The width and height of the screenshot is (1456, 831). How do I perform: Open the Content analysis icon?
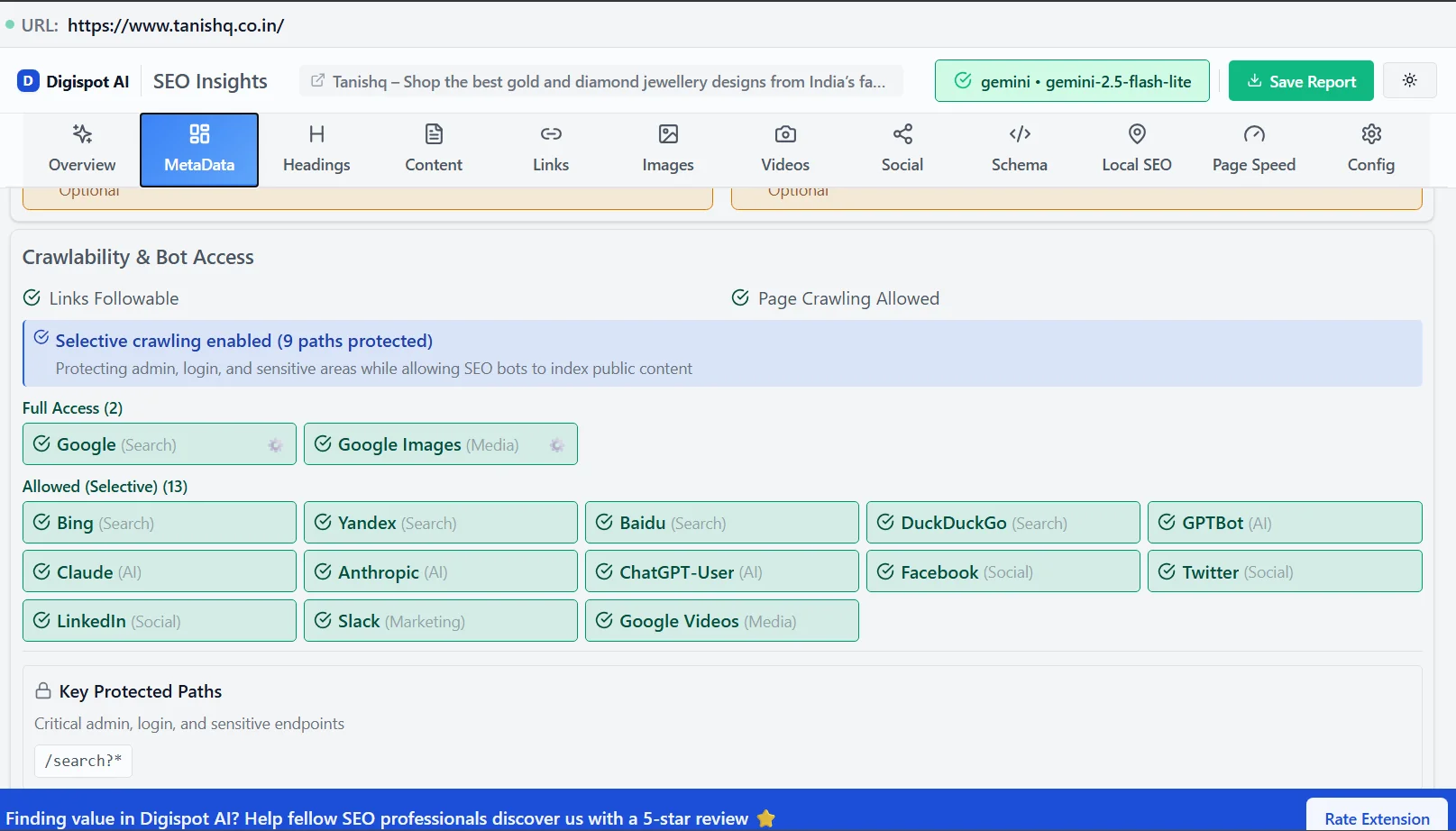pos(433,149)
